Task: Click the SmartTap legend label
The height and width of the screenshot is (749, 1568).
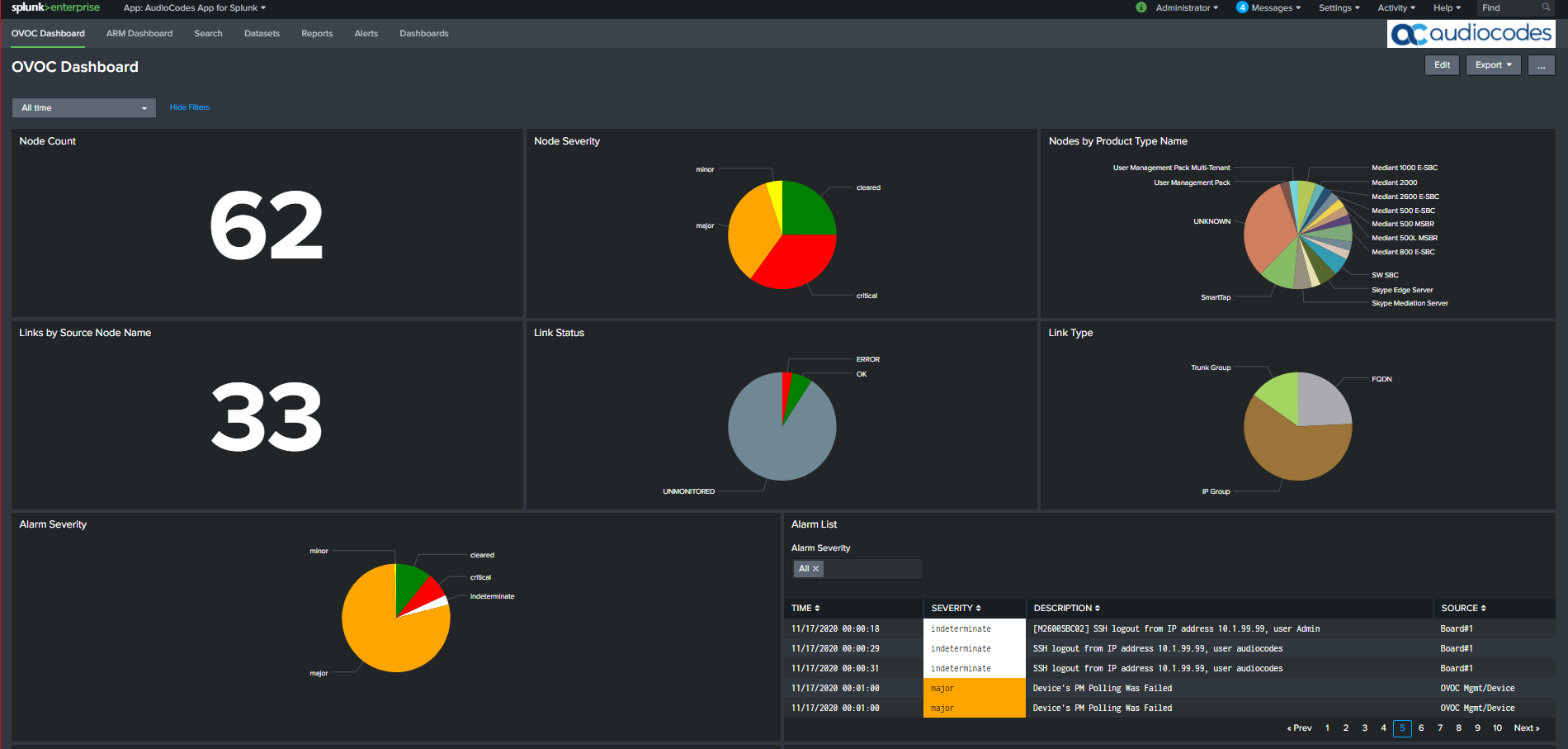Action: point(1216,298)
